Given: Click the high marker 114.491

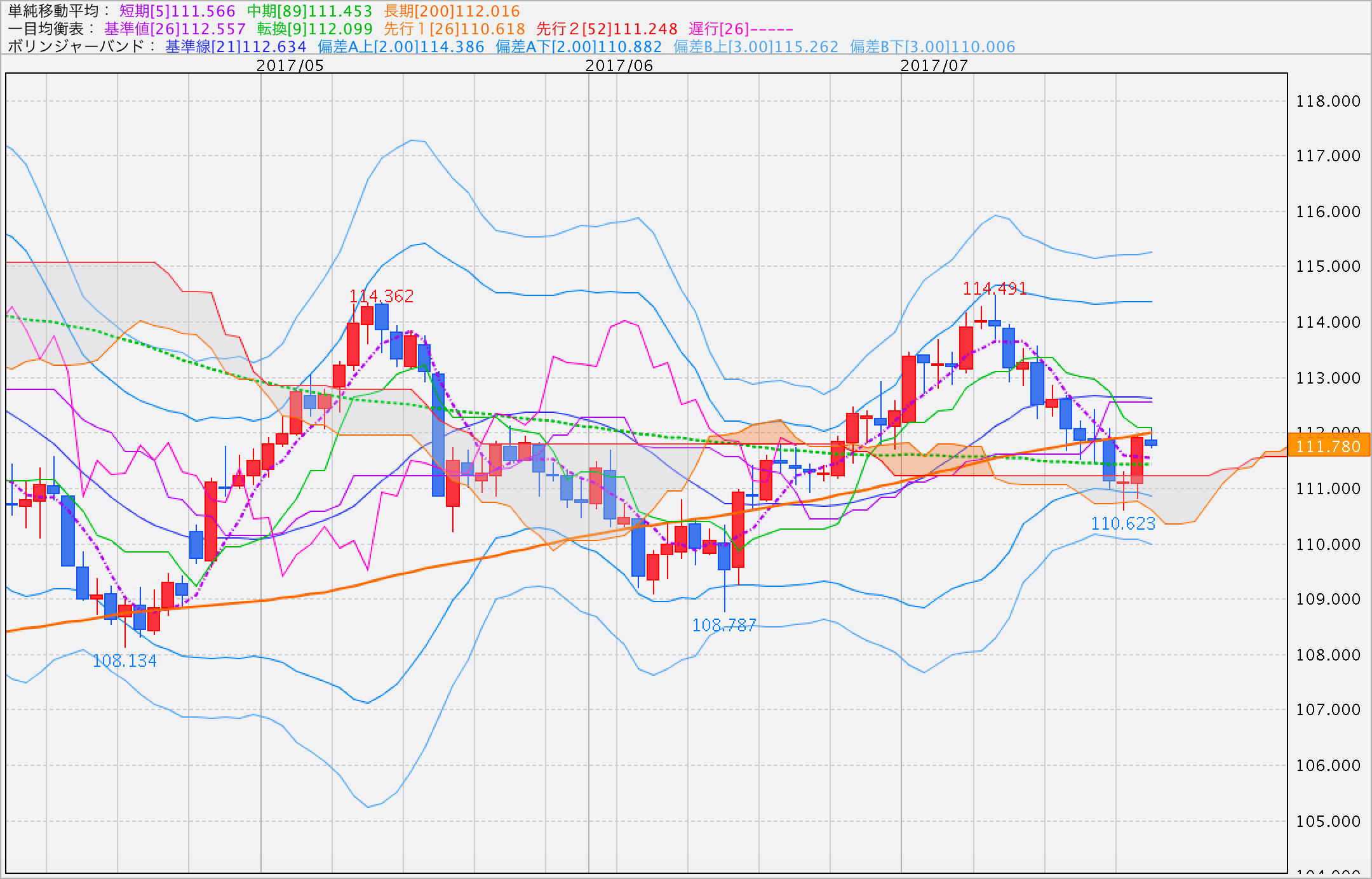Looking at the screenshot, I should (x=995, y=288).
